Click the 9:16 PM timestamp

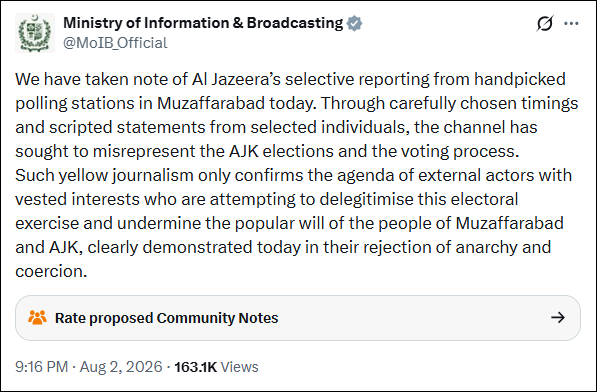[42, 367]
